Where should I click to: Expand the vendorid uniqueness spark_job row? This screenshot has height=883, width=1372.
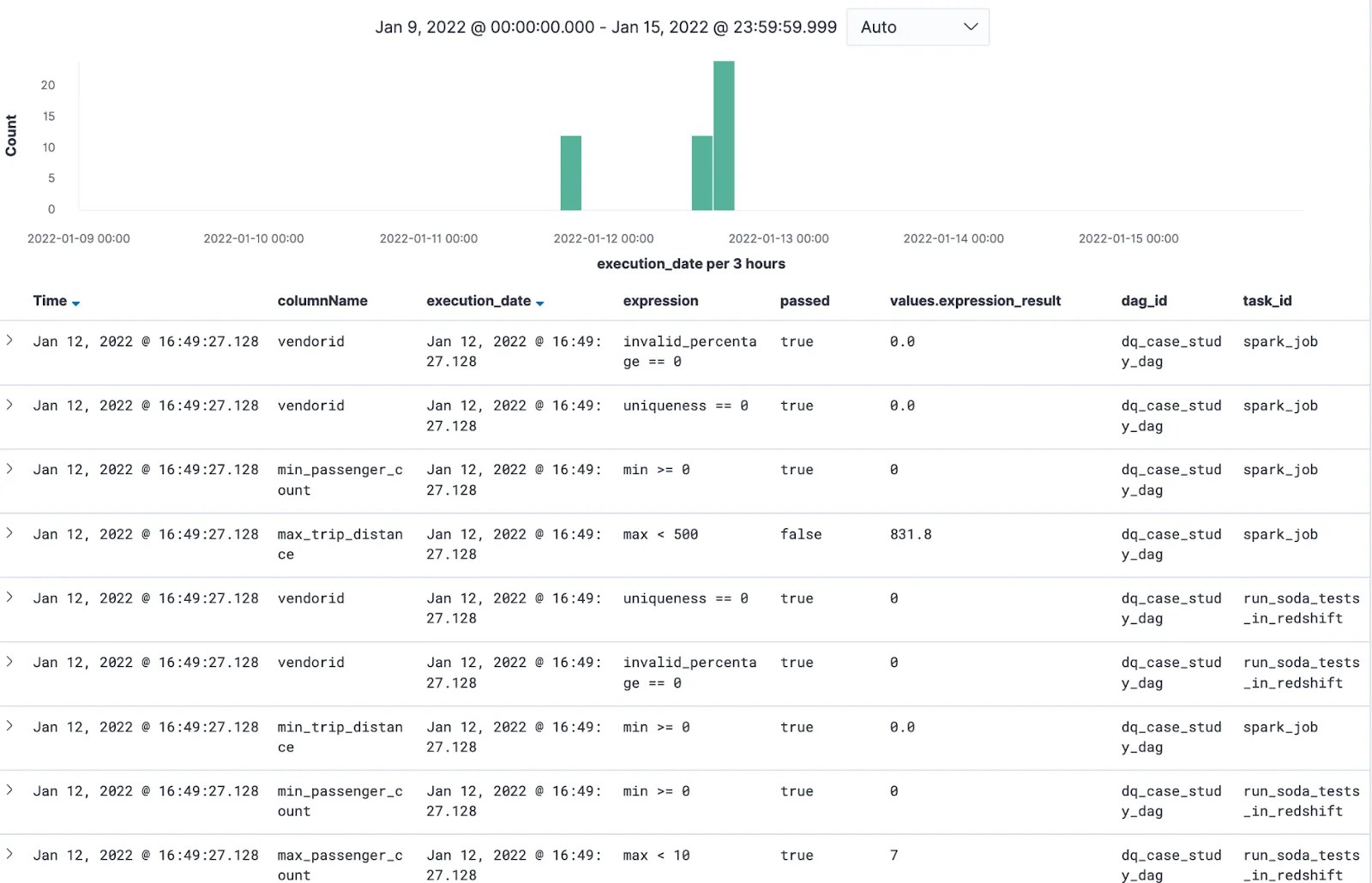tap(9, 405)
